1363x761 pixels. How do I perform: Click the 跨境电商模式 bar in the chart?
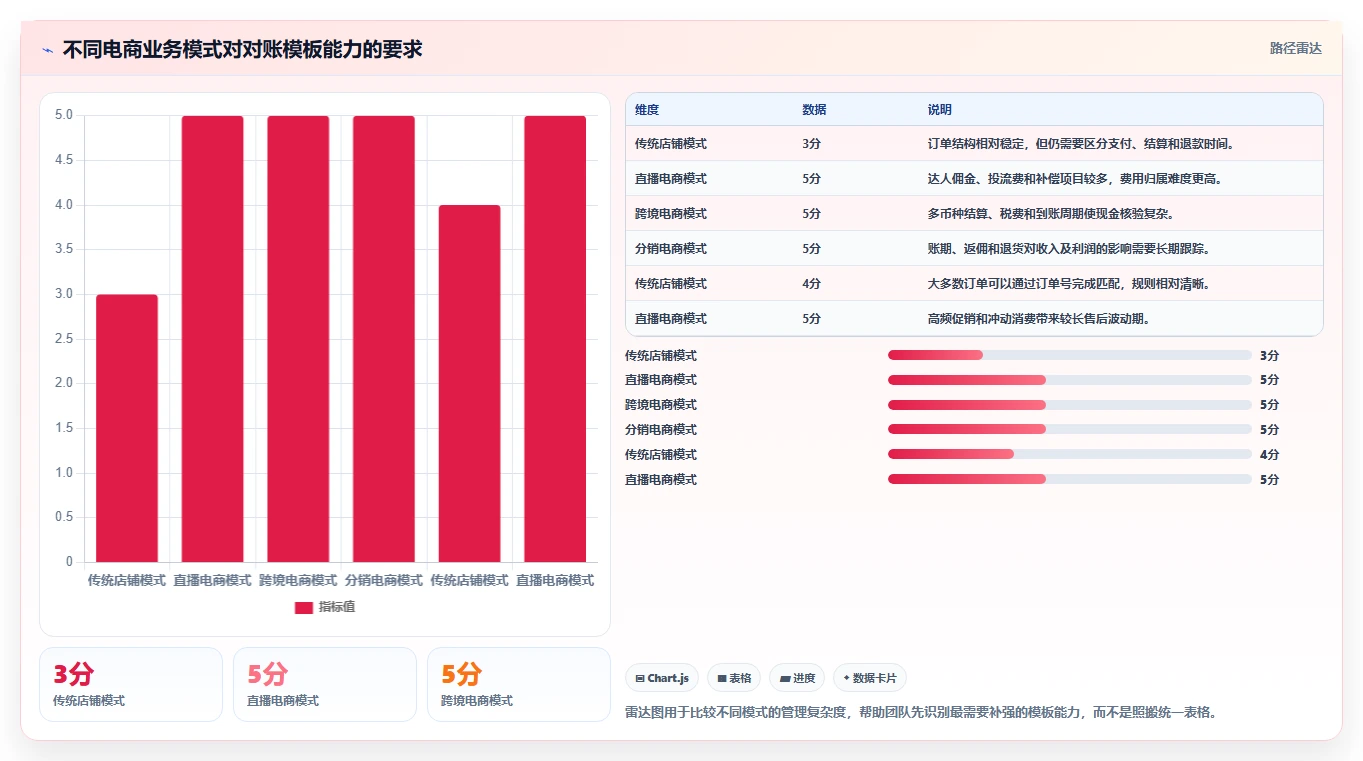pos(298,339)
